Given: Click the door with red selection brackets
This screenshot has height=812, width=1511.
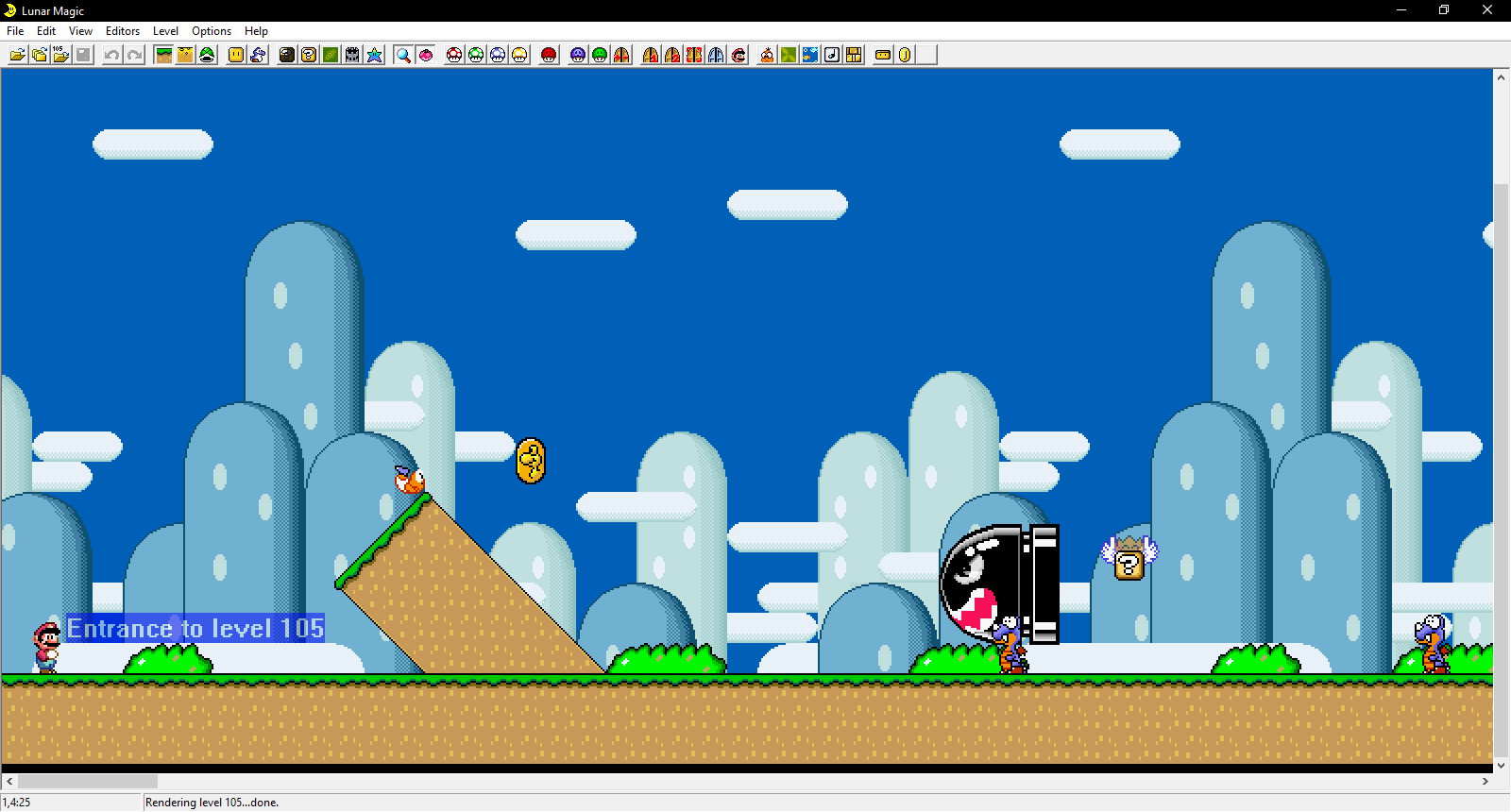Looking at the screenshot, I should (x=694, y=55).
